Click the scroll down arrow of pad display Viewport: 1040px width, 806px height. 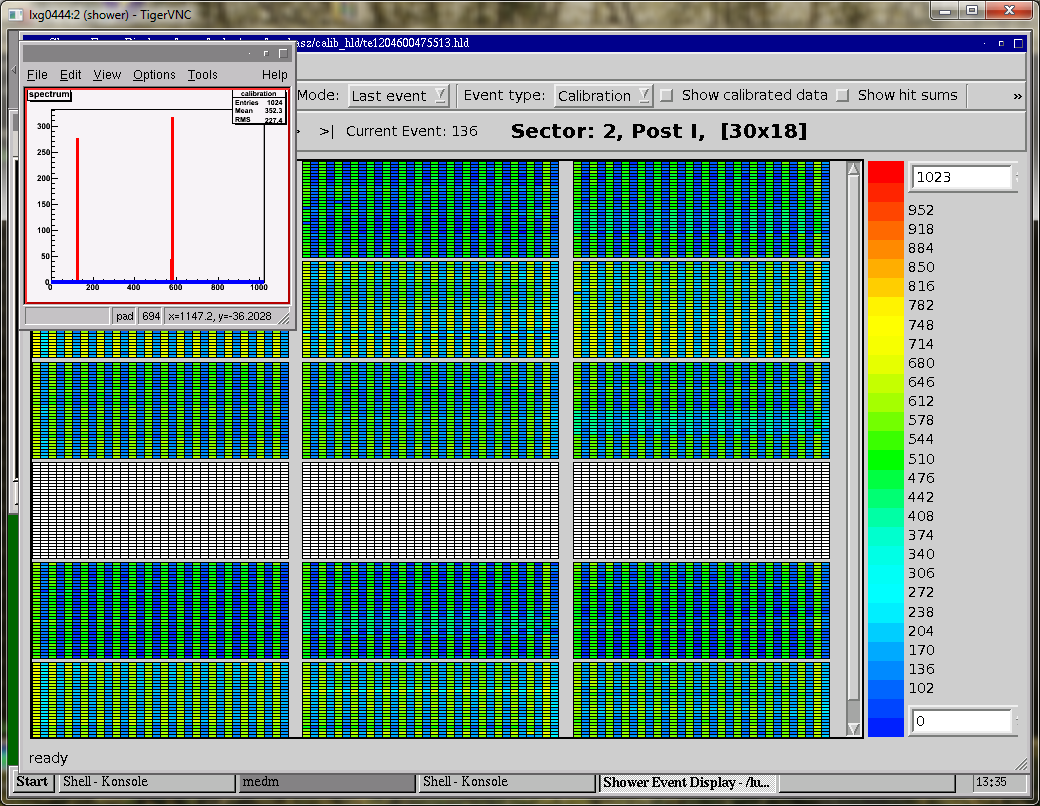click(x=854, y=728)
